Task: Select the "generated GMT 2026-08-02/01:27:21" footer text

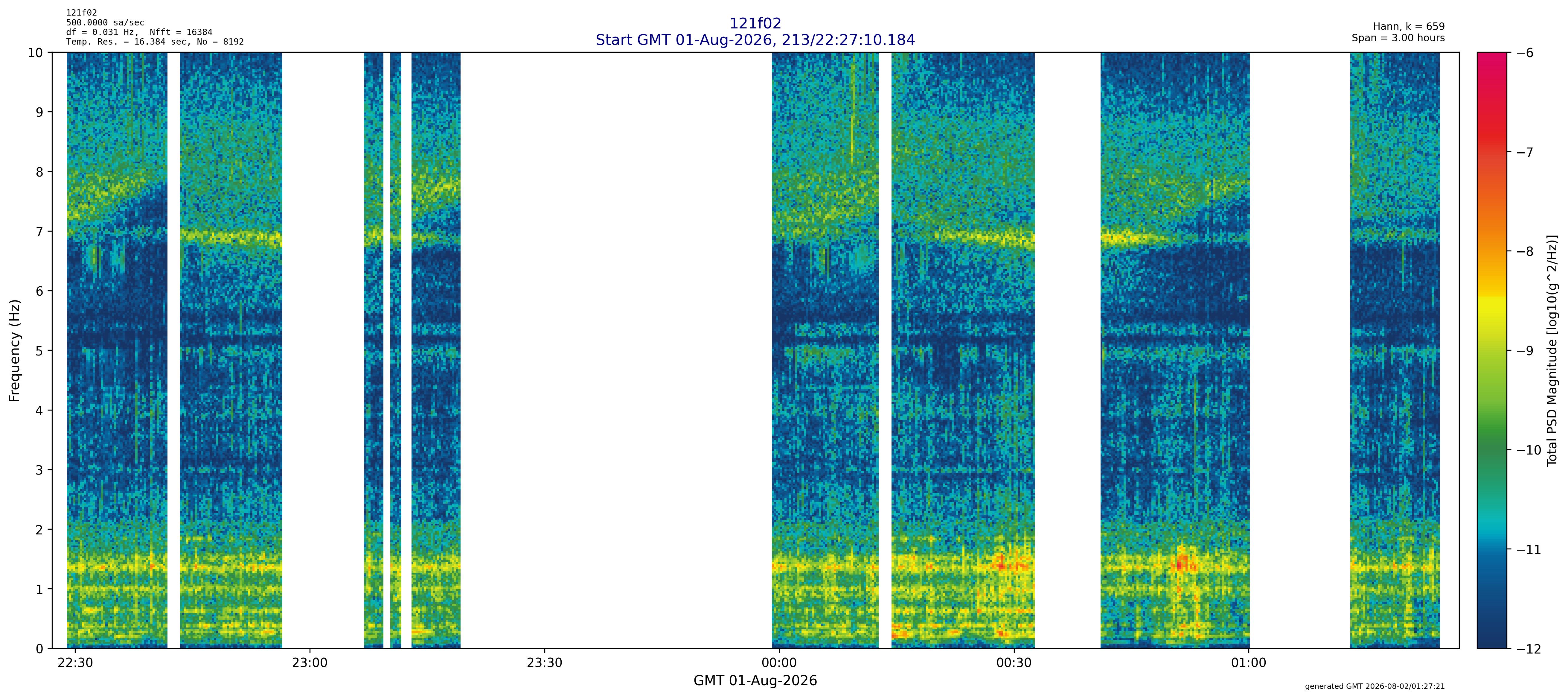Action: click(x=1375, y=686)
